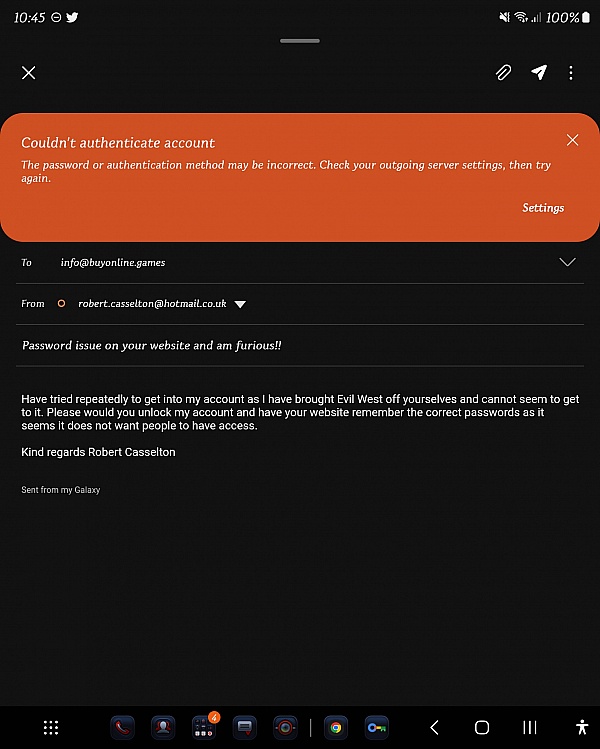The height and width of the screenshot is (749, 600).
Task: Edit the To field info@buyonline.games
Action: click(x=113, y=262)
